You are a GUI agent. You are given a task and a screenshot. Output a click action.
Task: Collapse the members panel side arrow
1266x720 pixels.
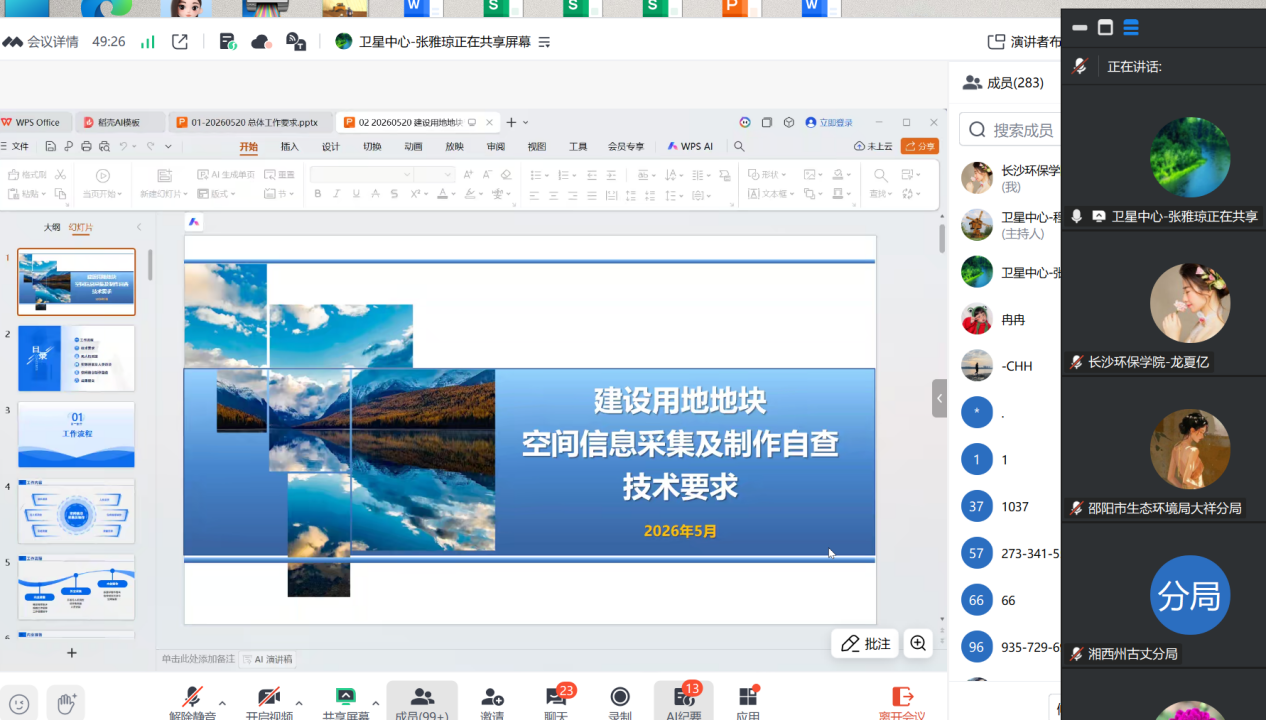(939, 398)
